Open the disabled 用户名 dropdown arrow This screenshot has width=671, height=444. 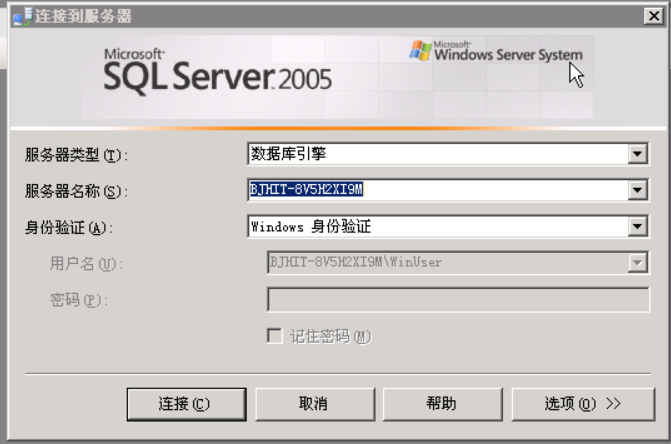point(637,263)
